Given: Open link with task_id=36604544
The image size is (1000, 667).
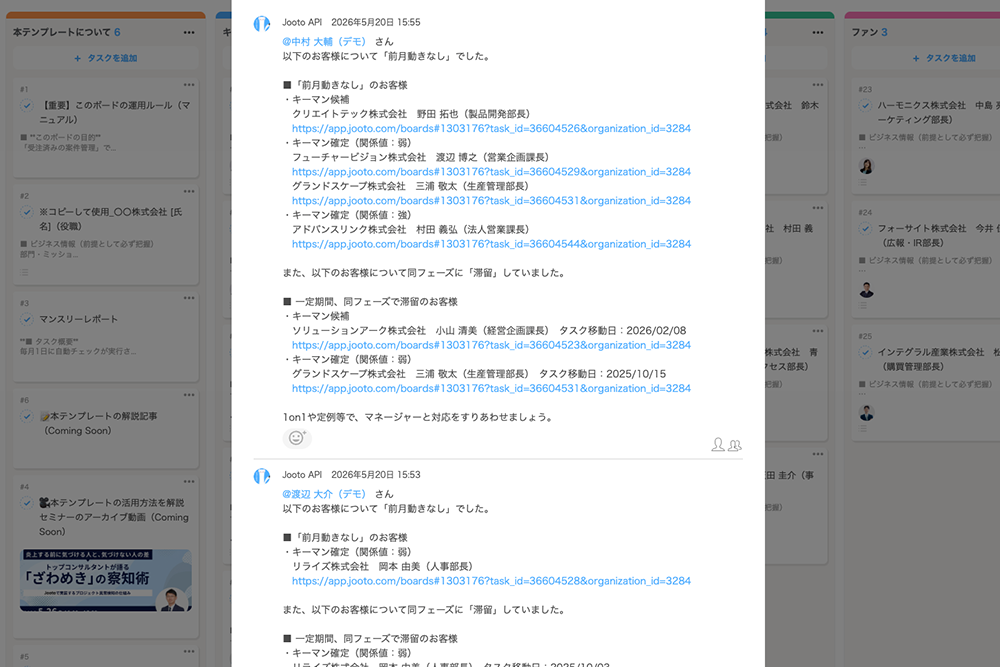Looking at the screenshot, I should pos(491,244).
